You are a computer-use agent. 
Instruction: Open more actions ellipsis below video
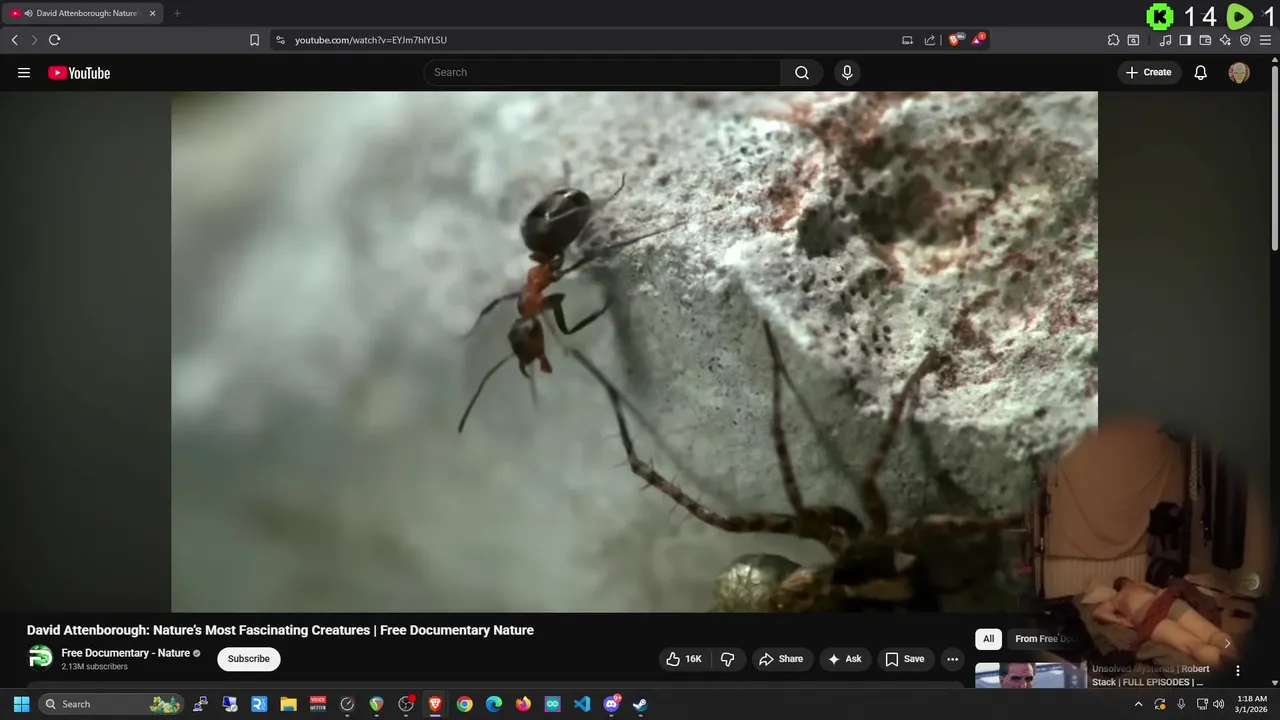(x=952, y=659)
